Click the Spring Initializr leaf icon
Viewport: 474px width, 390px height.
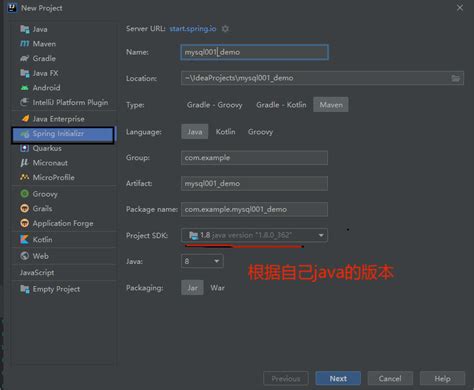point(25,134)
